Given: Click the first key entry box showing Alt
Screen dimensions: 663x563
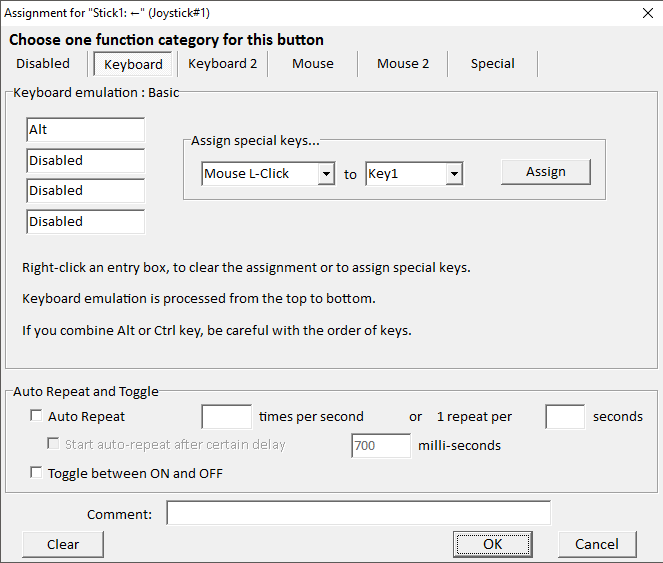Looking at the screenshot, I should click(x=86, y=130).
